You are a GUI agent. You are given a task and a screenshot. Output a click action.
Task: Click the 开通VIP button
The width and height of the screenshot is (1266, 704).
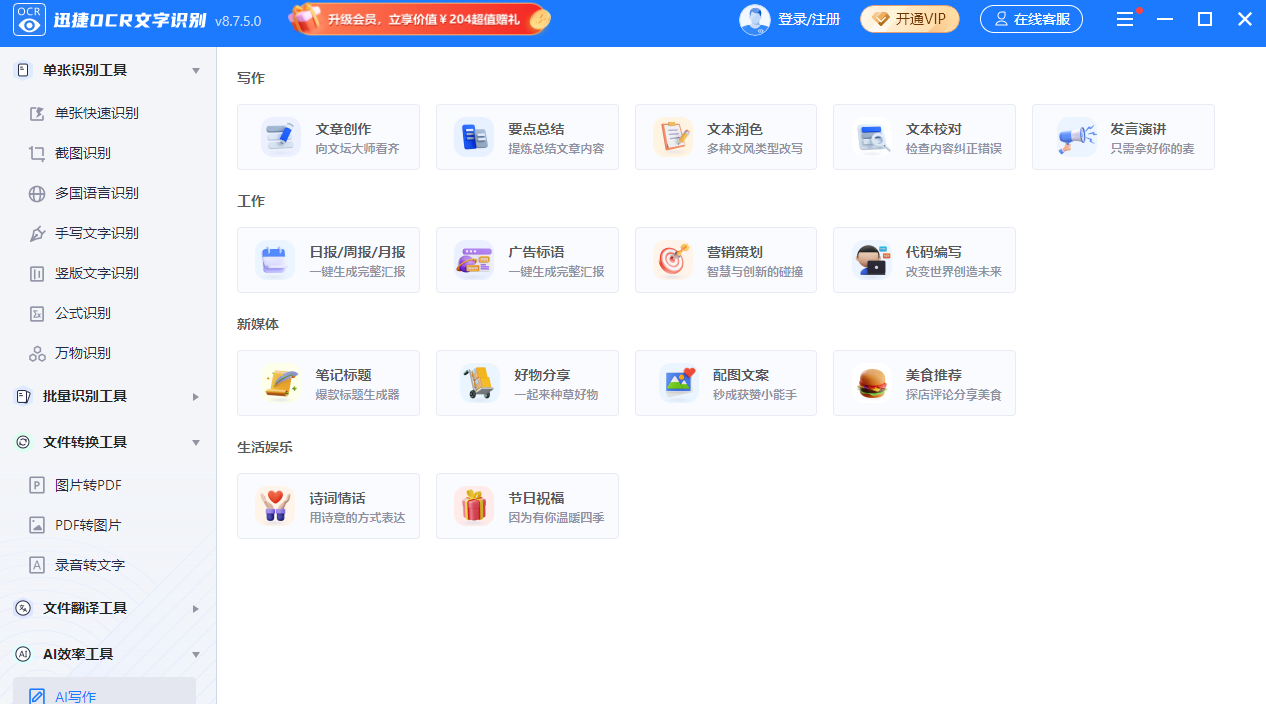pos(908,18)
